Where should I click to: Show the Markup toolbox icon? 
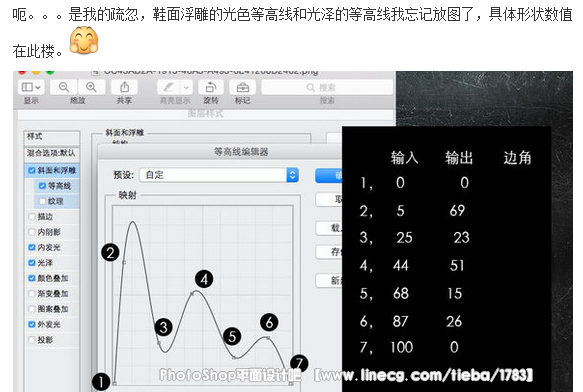click(243, 87)
